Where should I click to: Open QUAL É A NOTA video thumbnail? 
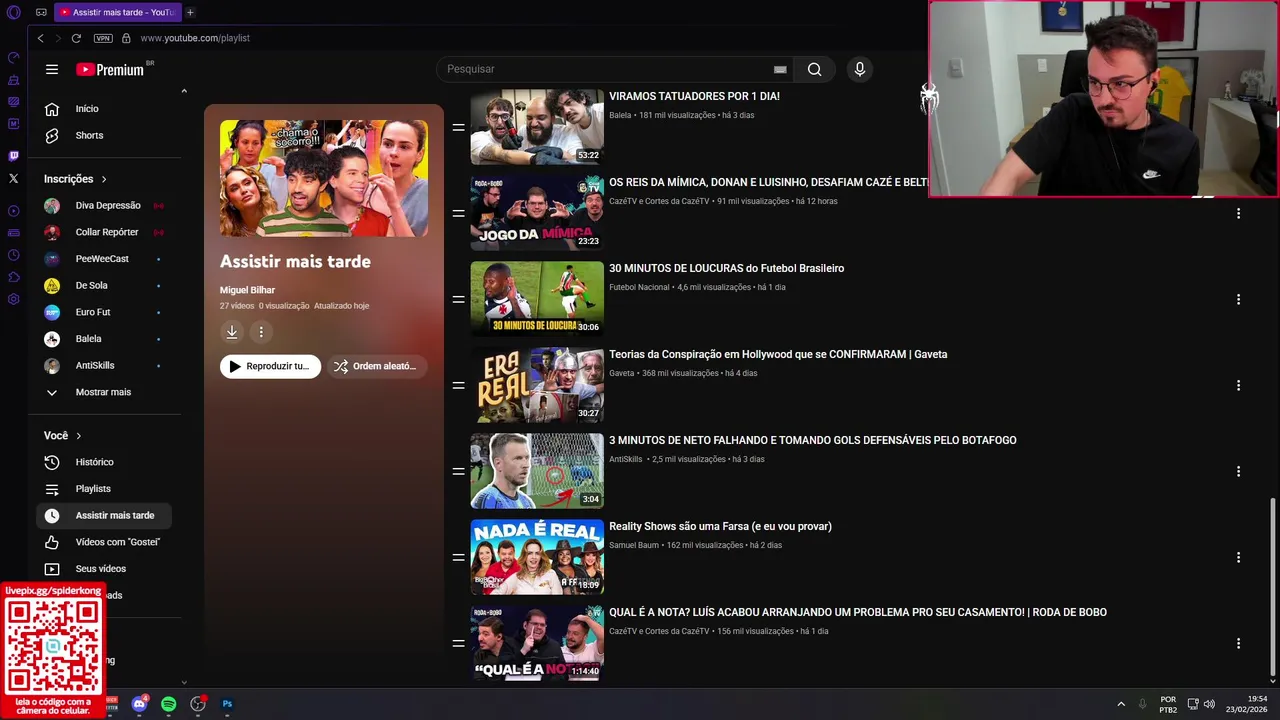[537, 642]
